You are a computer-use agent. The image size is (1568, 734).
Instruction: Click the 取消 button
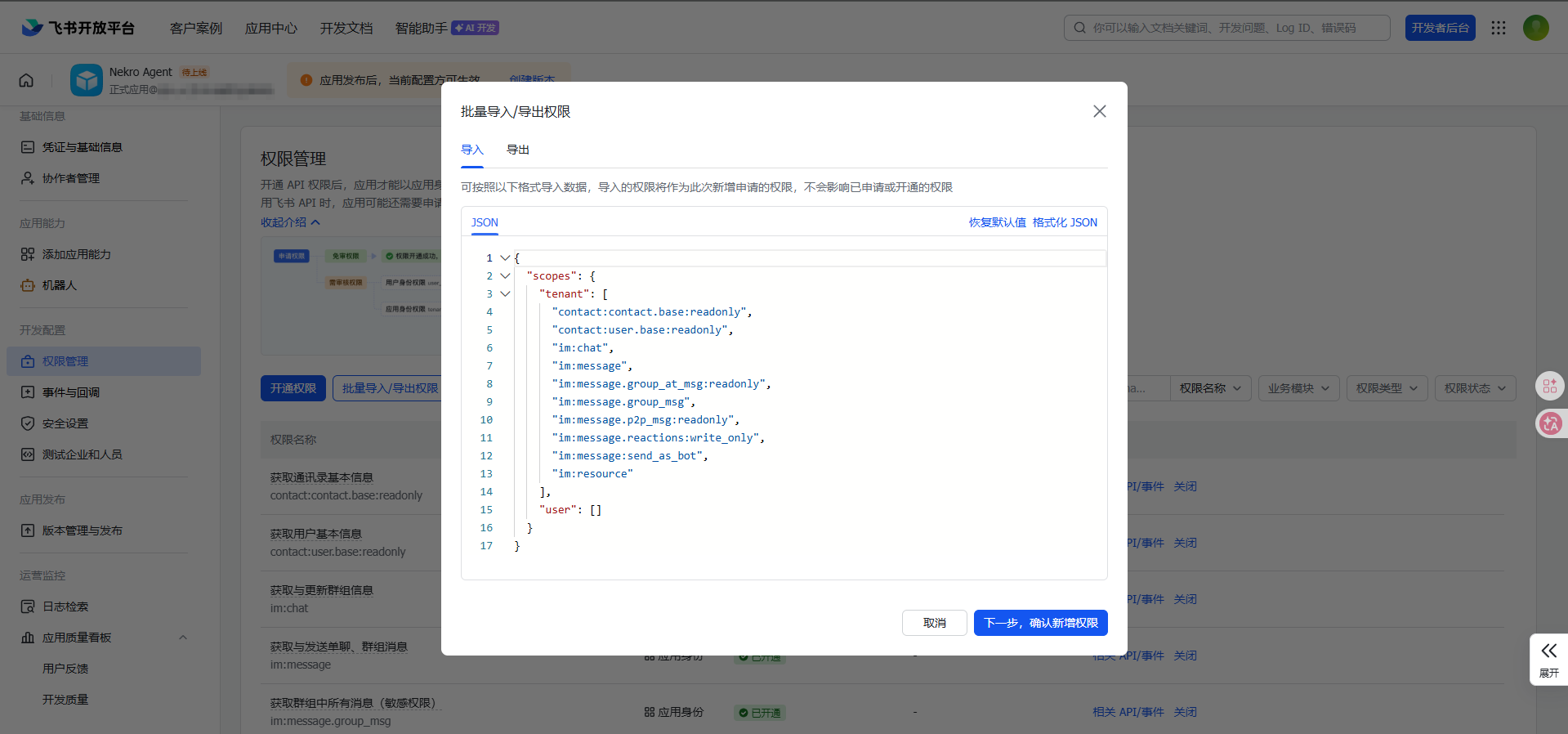click(934, 623)
